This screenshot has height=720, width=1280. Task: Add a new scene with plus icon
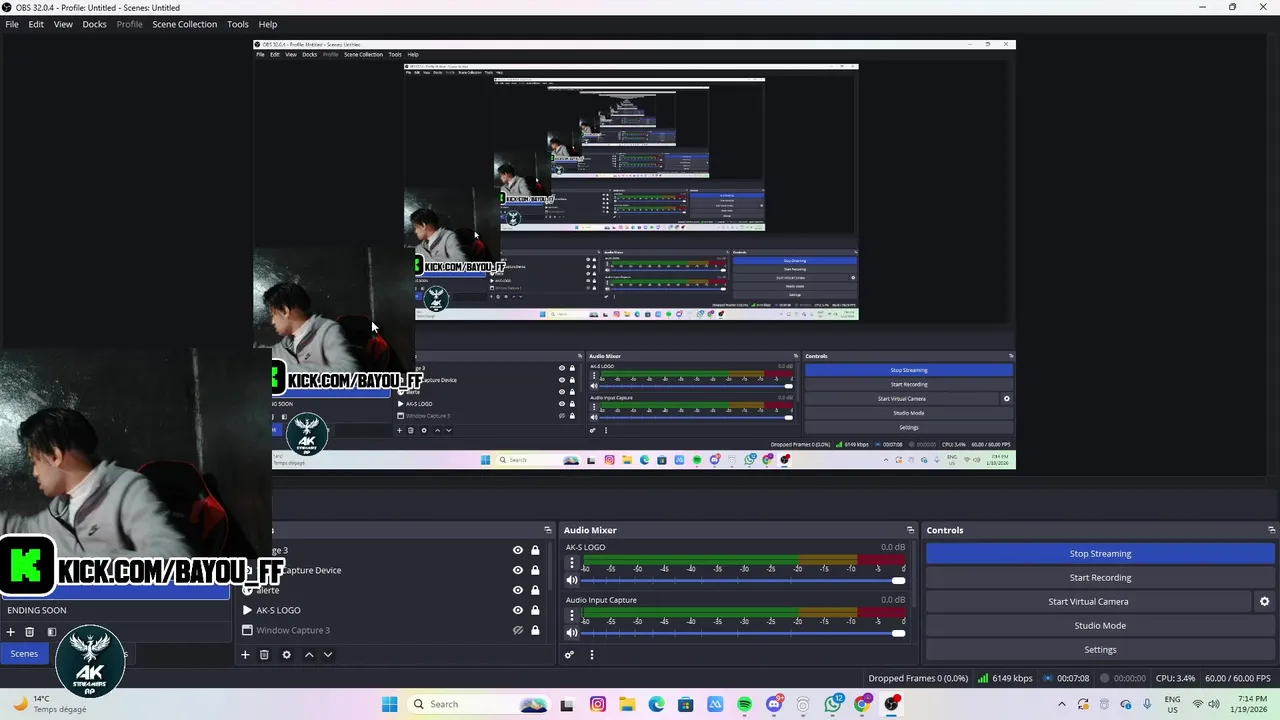pos(10,632)
